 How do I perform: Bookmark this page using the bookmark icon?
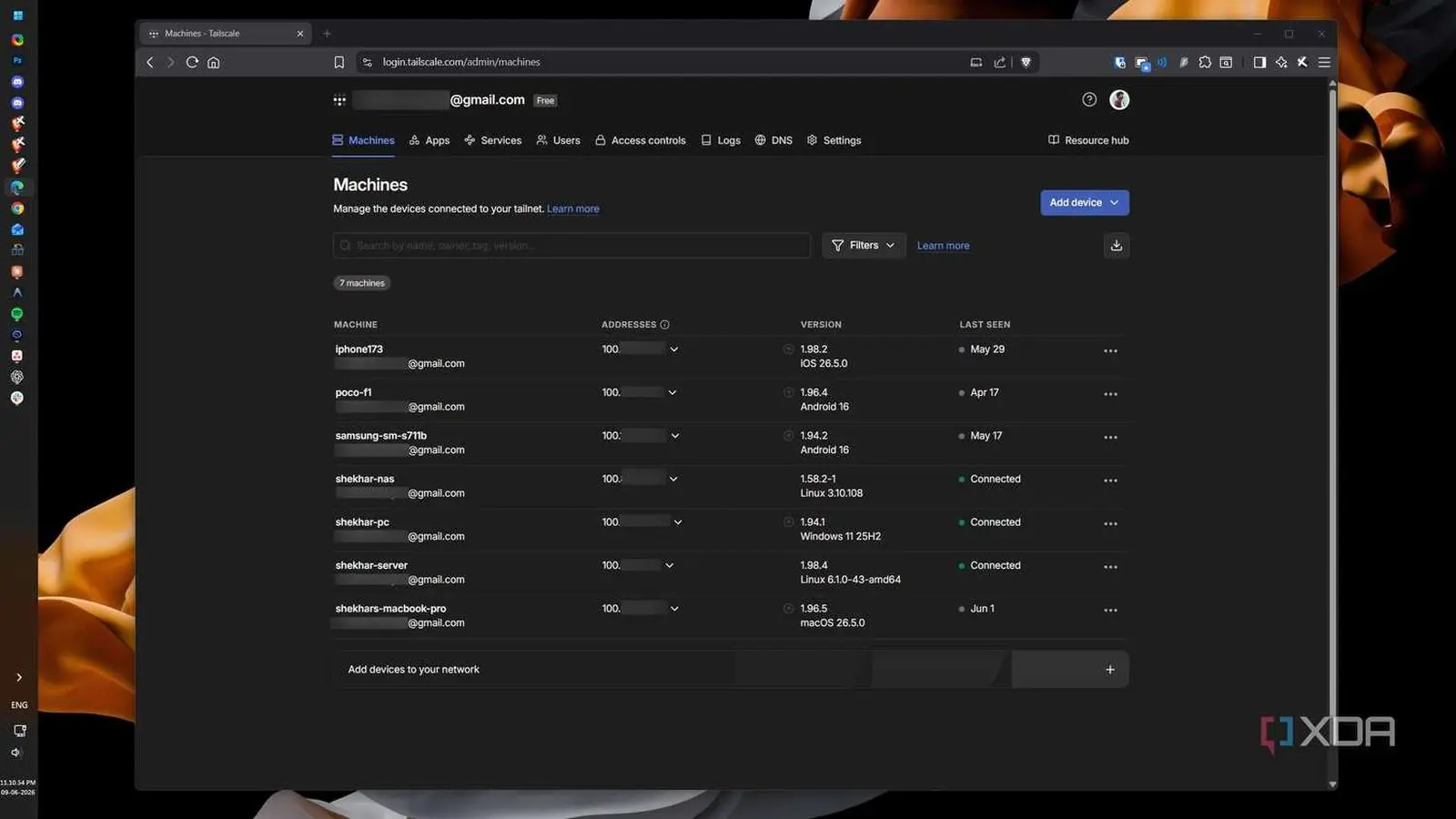point(339,62)
